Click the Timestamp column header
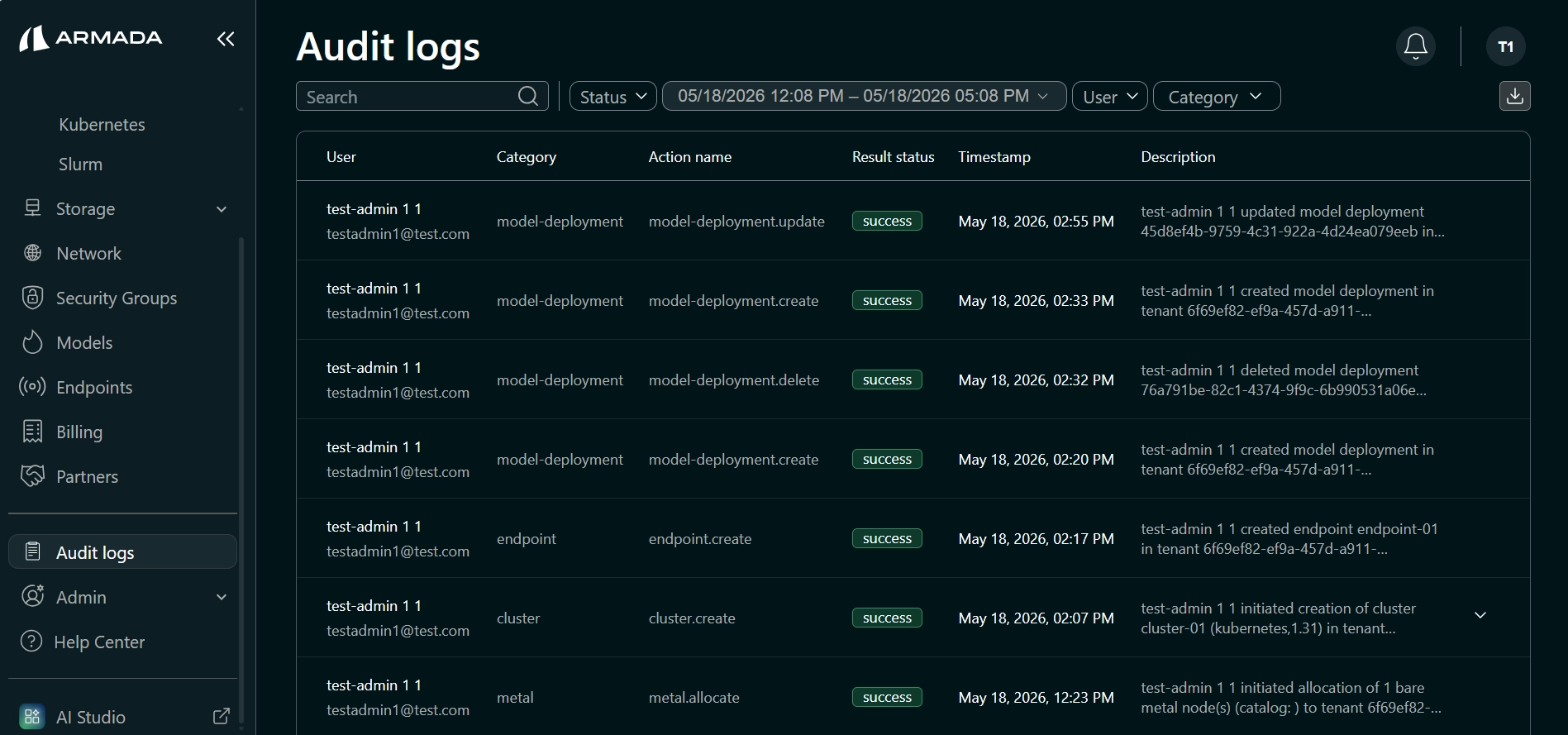The width and height of the screenshot is (1568, 735). (994, 157)
